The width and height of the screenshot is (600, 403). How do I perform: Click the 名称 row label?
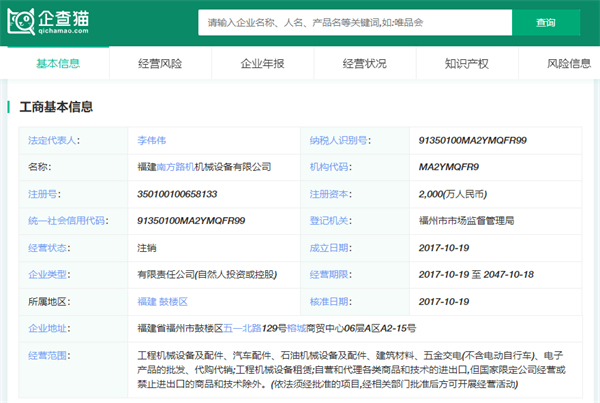click(38, 167)
